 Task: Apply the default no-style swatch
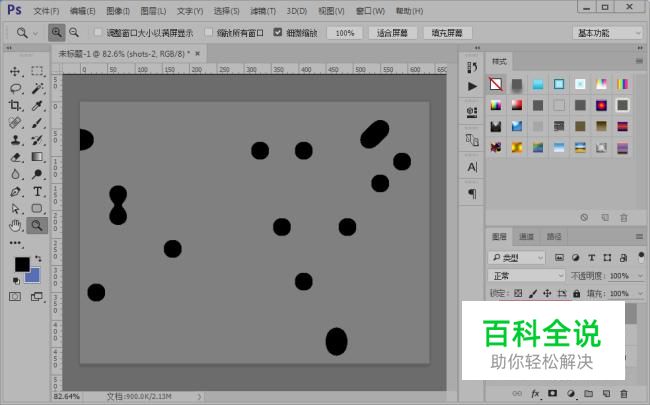tap(496, 84)
